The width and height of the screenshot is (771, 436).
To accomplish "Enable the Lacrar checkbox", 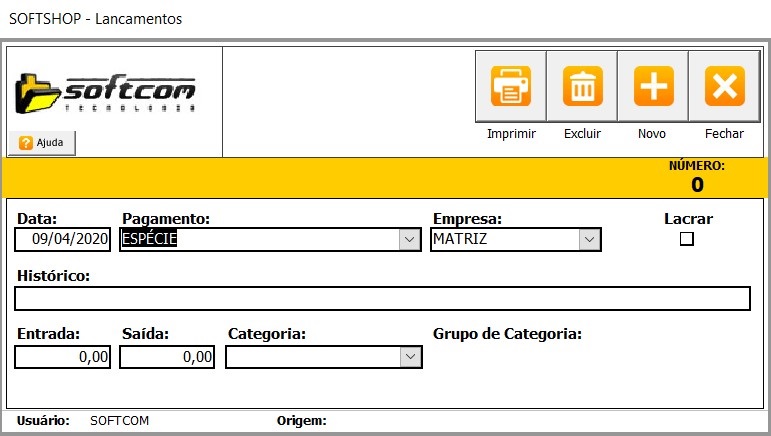I will pyautogui.click(x=686, y=239).
